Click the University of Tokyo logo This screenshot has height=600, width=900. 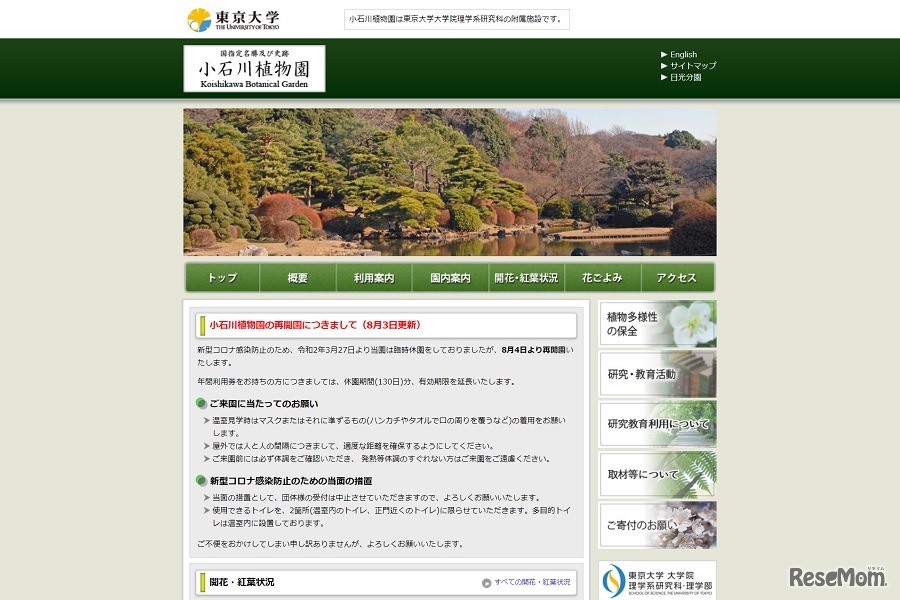click(233, 20)
